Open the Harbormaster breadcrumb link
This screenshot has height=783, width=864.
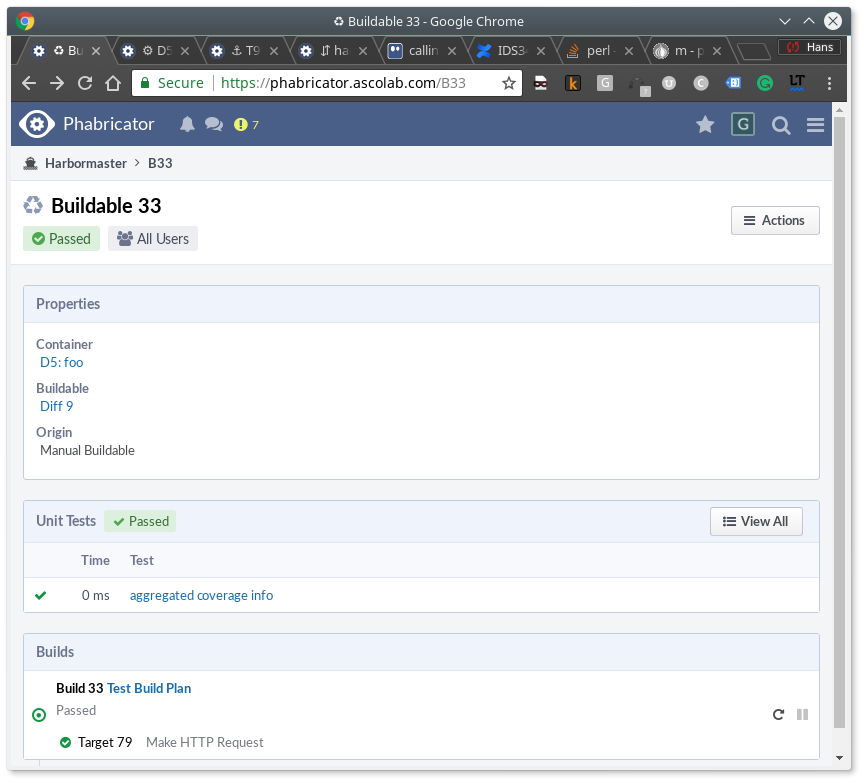pos(86,163)
